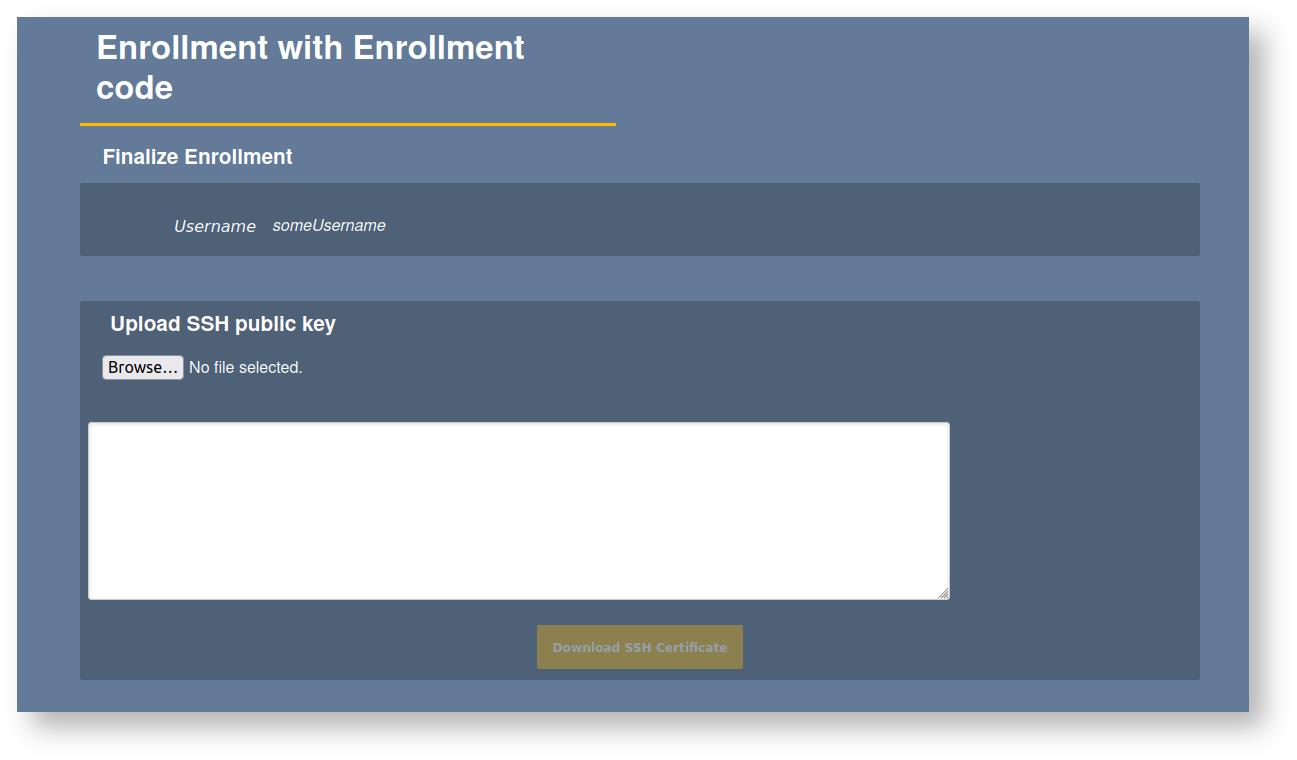Select the Username field label
This screenshot has width=1297, height=760.
point(214,227)
